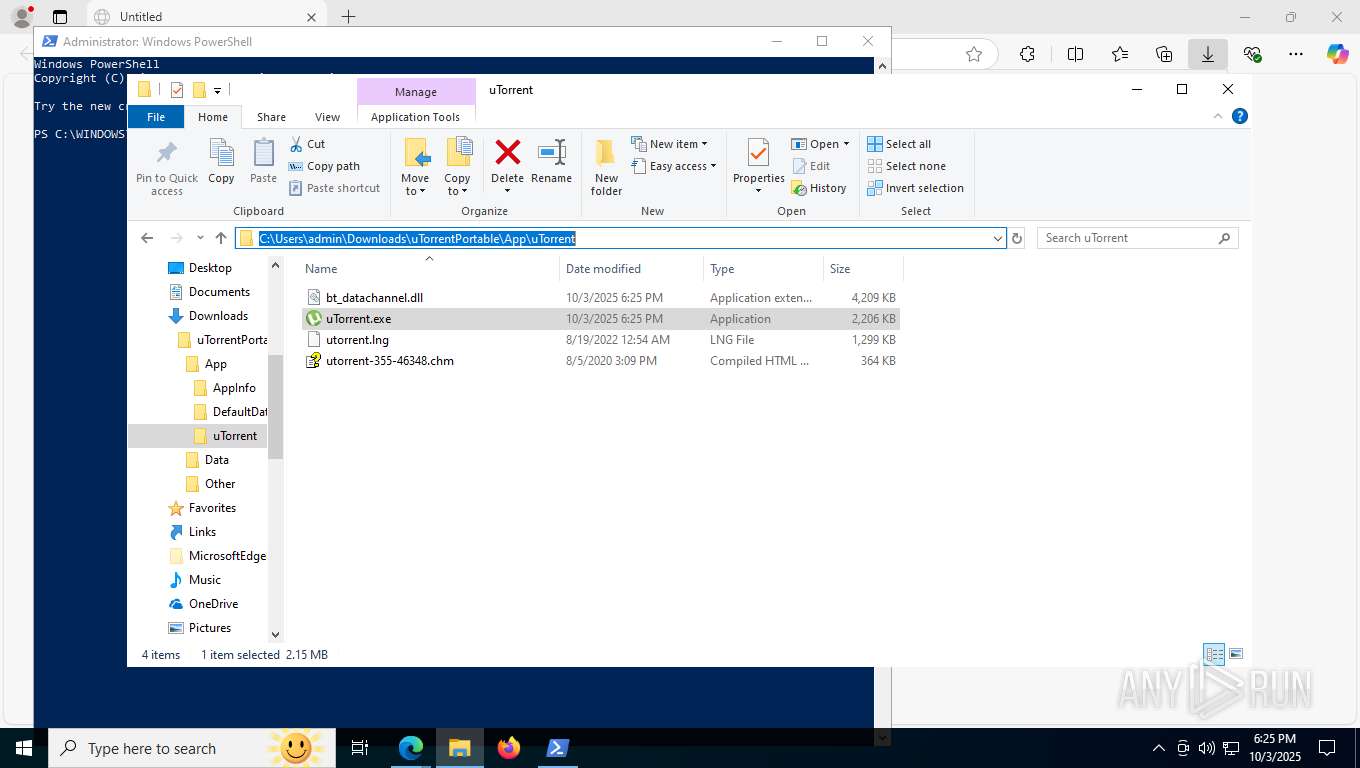Viewport: 1360px width, 768px height.
Task: Click navigation pane scroll down arrow
Action: [x=276, y=634]
